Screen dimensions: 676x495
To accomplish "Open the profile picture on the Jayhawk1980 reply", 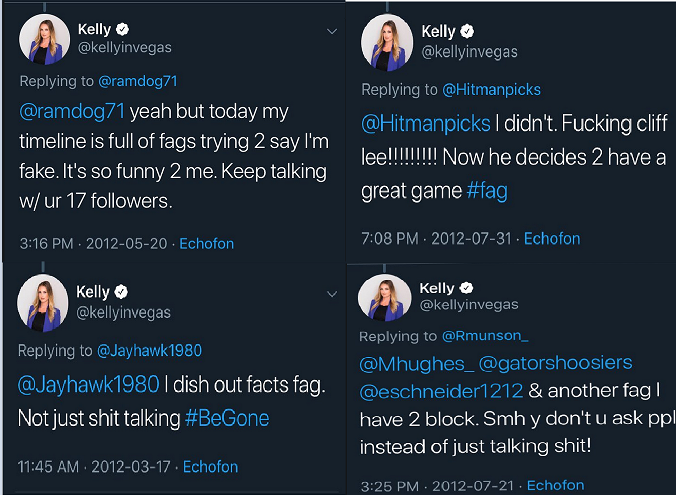I will [x=43, y=303].
